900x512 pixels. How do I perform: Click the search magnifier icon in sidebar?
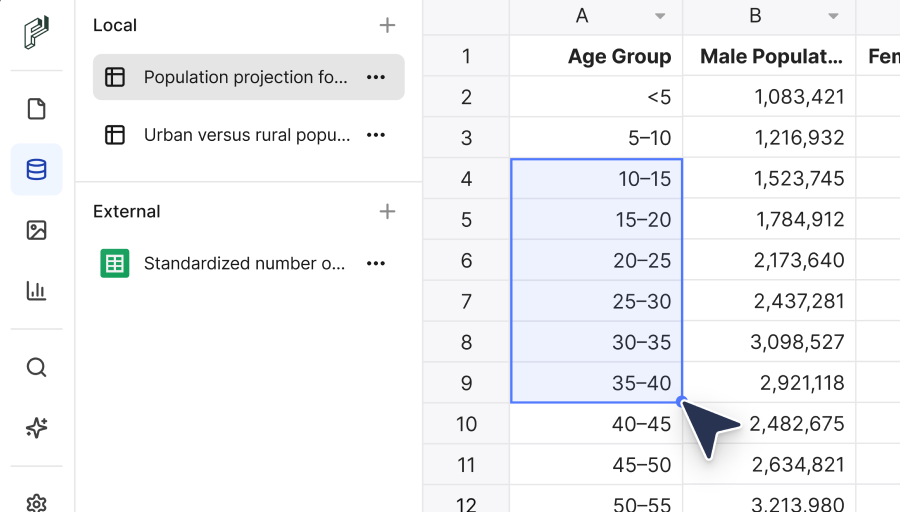(x=37, y=367)
